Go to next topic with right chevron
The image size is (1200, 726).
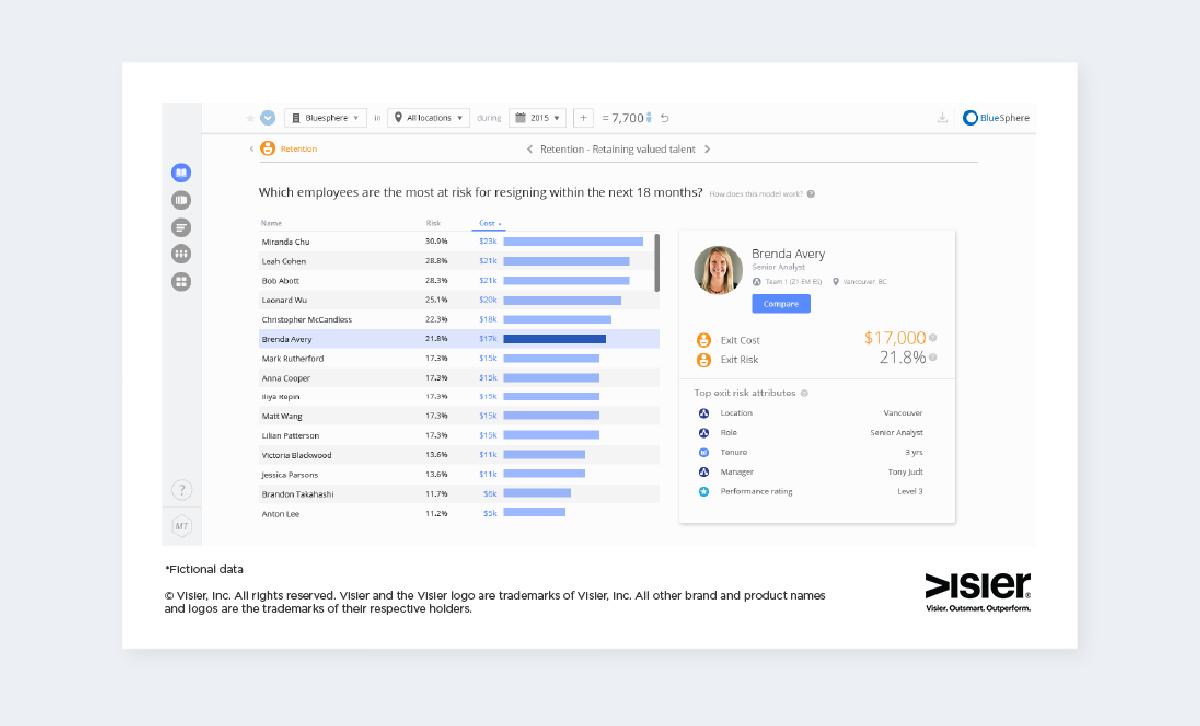pos(707,149)
